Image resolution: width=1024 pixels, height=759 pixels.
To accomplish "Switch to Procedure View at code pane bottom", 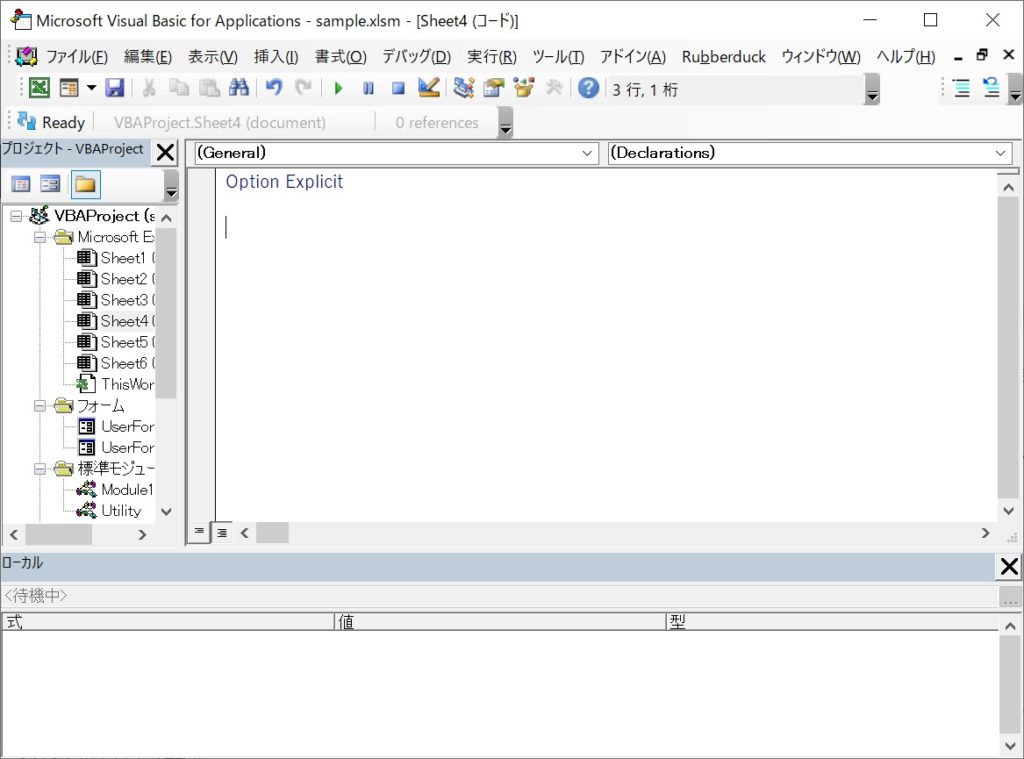I will [200, 532].
